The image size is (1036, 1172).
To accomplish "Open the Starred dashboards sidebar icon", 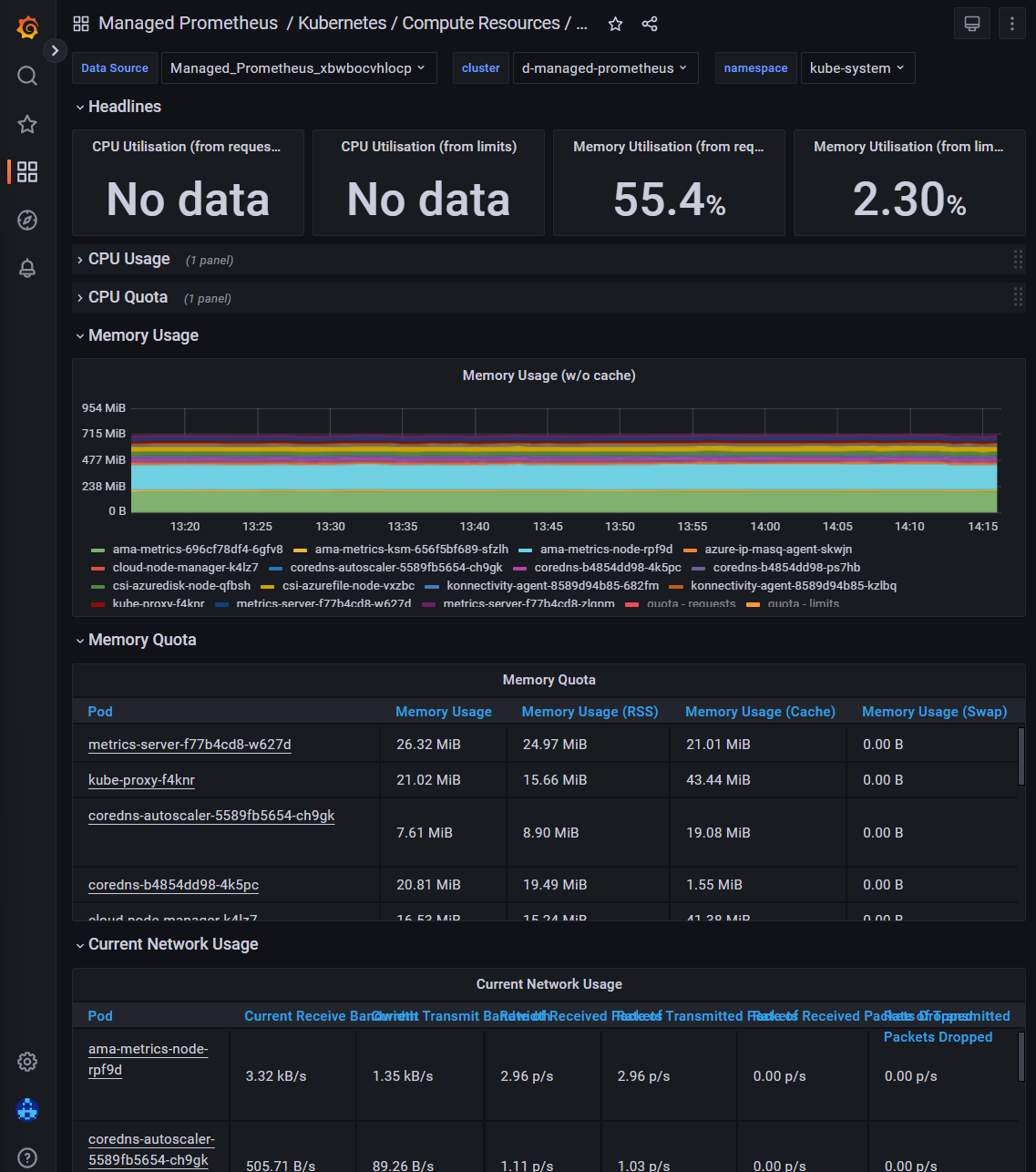I will click(x=27, y=124).
